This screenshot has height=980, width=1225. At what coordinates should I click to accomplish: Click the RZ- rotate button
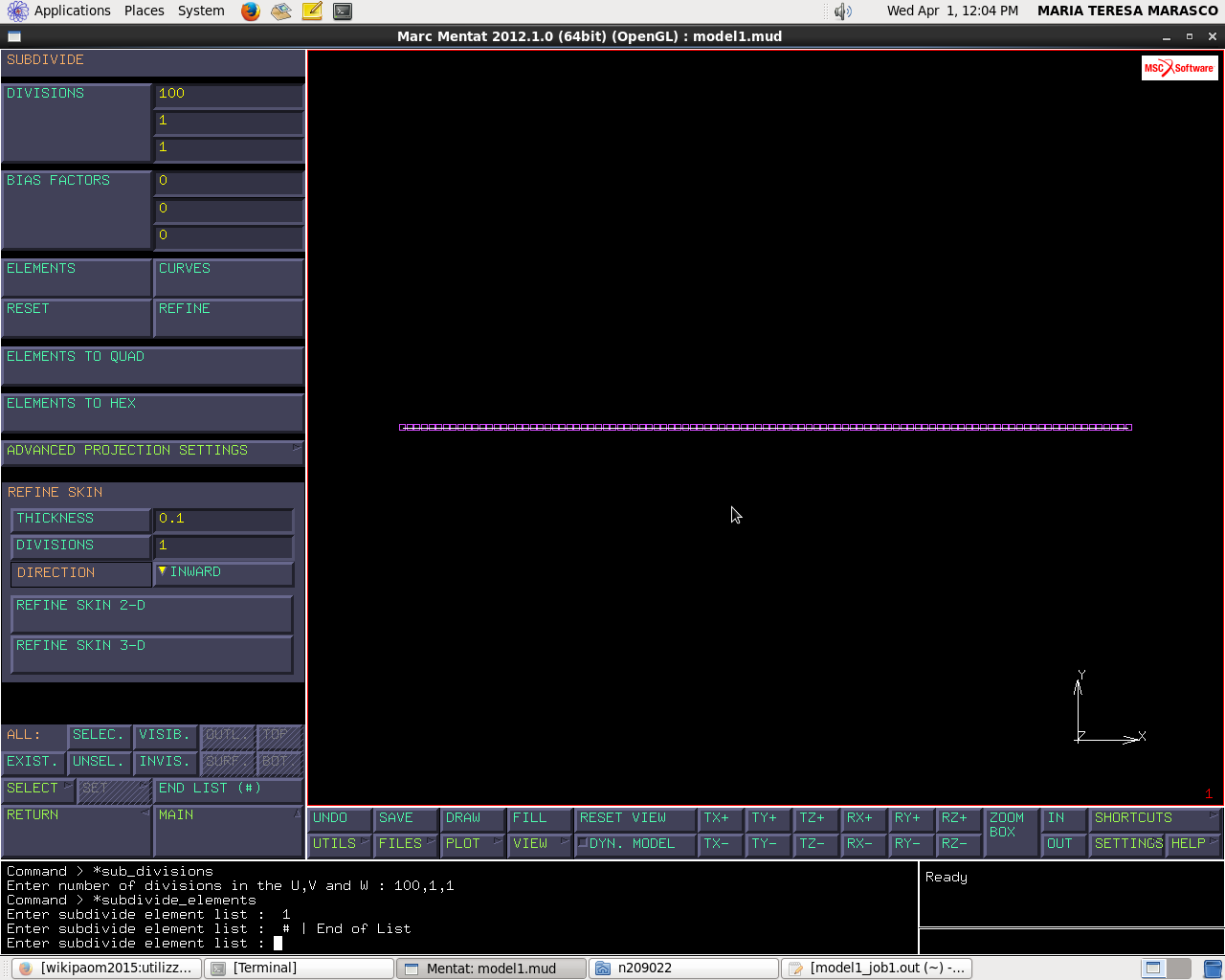pyautogui.click(x=959, y=844)
